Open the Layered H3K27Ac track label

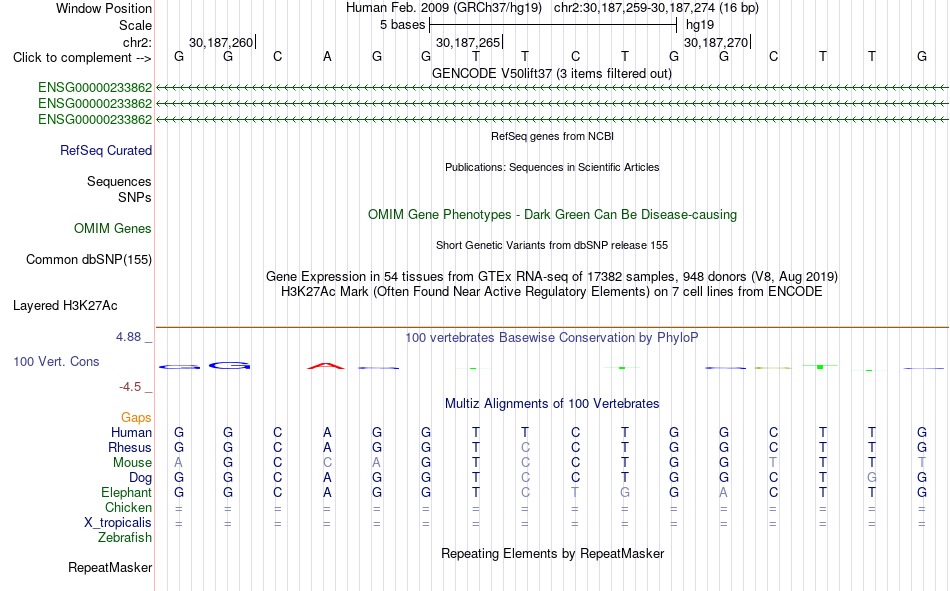(65, 306)
